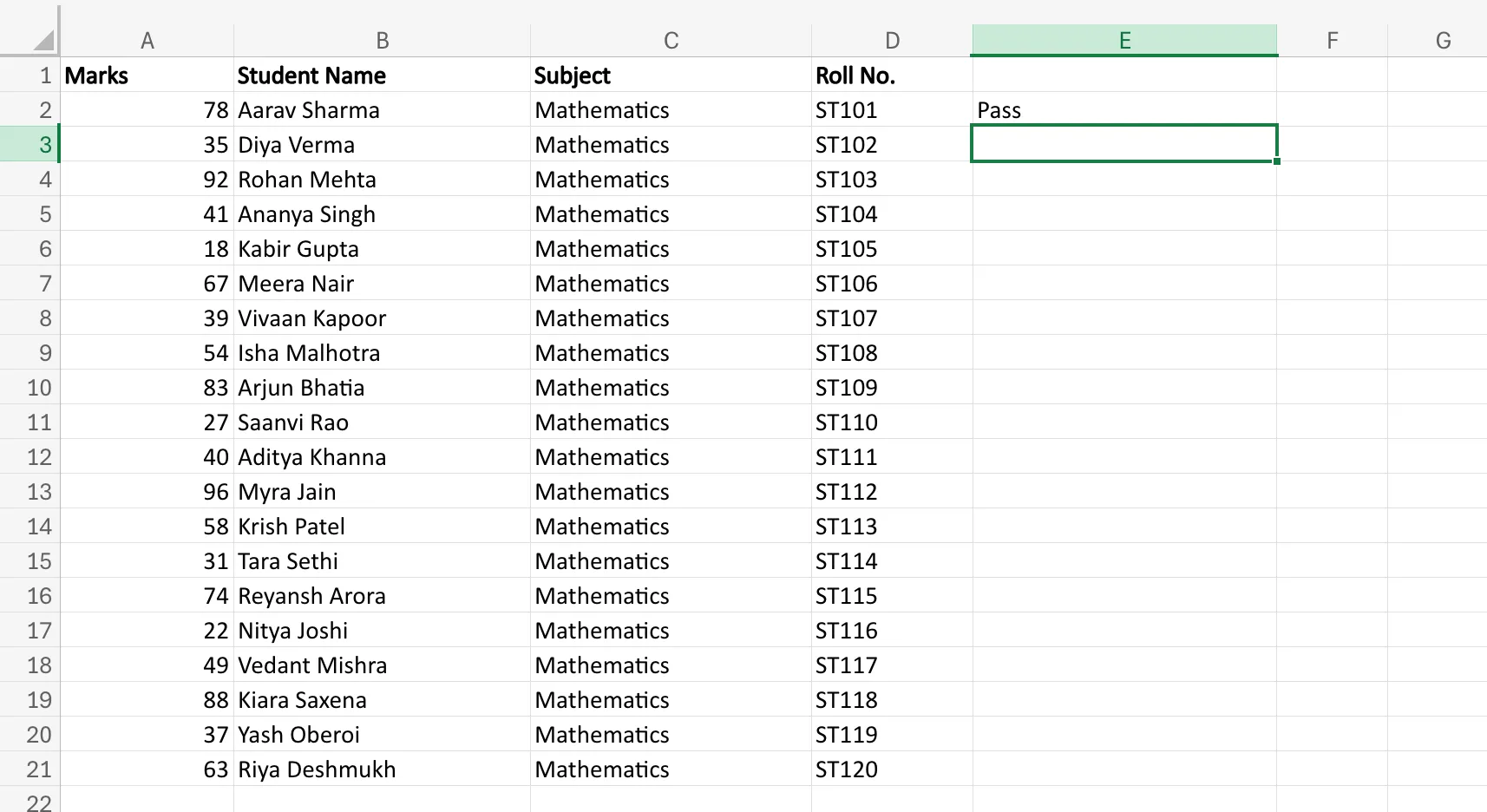Click the cell with Kabir Gupta's marks 18
This screenshot has height=812, width=1487.
pyautogui.click(x=147, y=248)
